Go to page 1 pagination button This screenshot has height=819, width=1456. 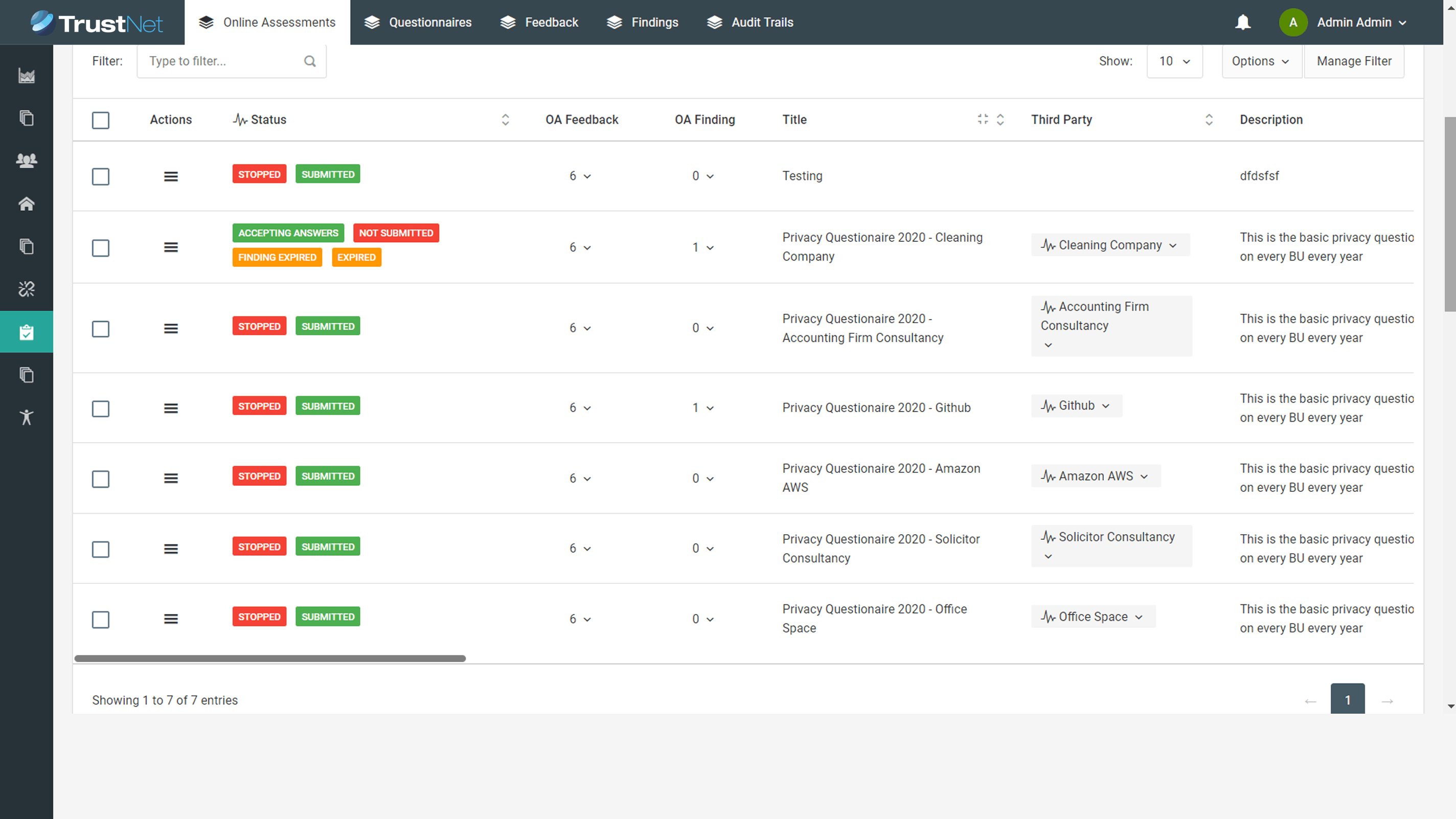(x=1347, y=700)
